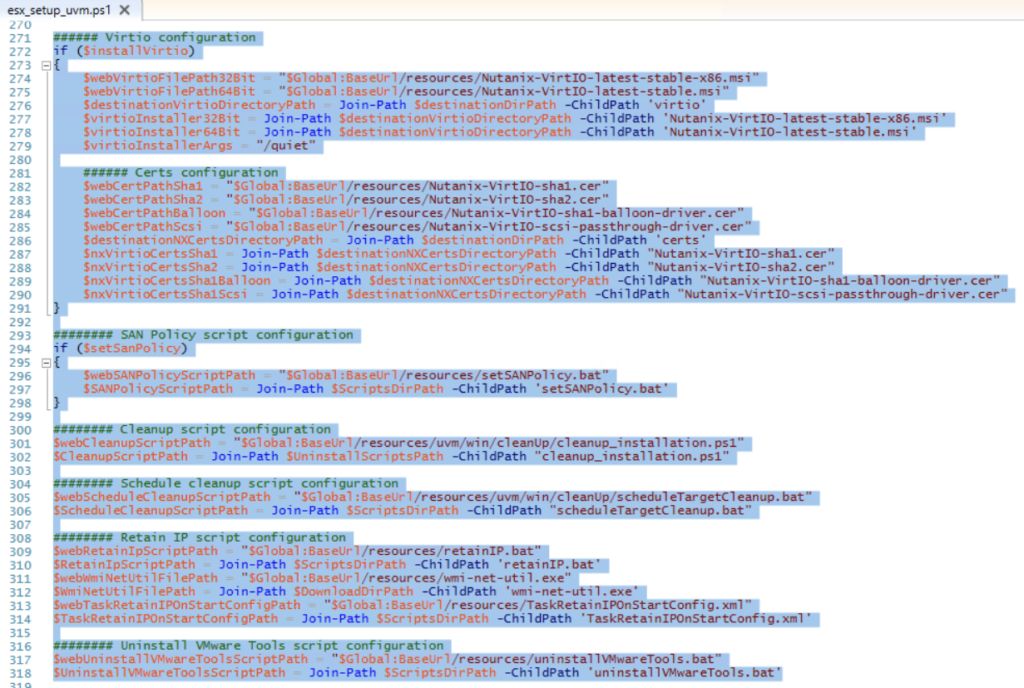Select the esx_setup_uvm.ps1 file tab
The width and height of the screenshot is (1024, 688).
pyautogui.click(x=58, y=10)
